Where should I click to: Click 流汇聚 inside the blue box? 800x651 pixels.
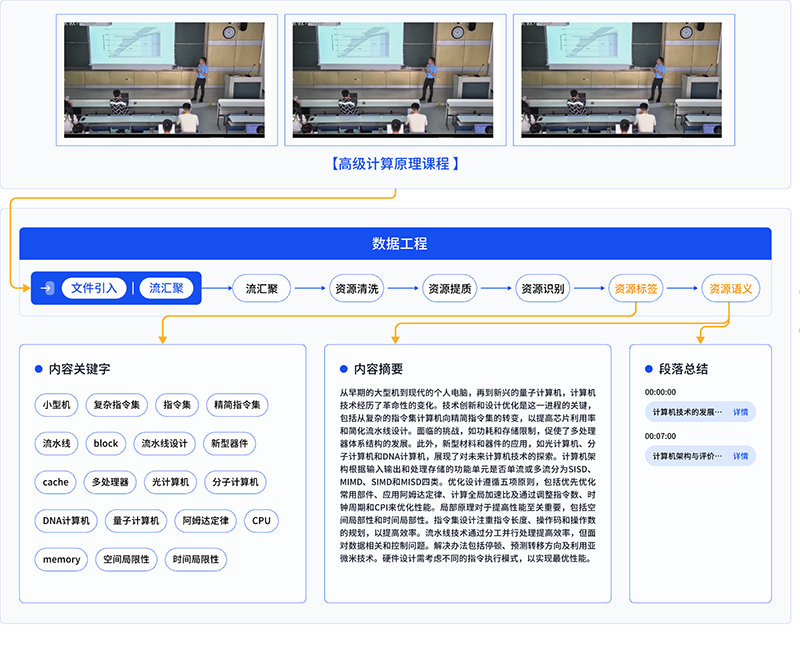click(x=166, y=288)
